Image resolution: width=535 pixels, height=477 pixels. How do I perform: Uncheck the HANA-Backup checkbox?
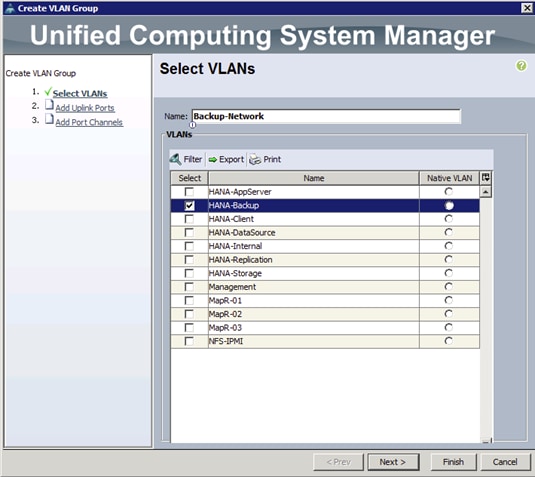tap(189, 205)
